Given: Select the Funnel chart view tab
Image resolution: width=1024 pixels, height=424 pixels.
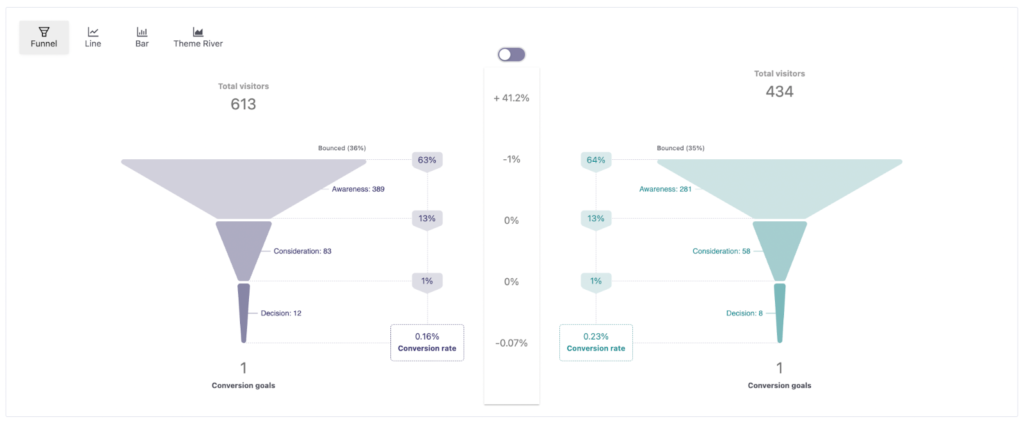Looking at the screenshot, I should tap(43, 37).
